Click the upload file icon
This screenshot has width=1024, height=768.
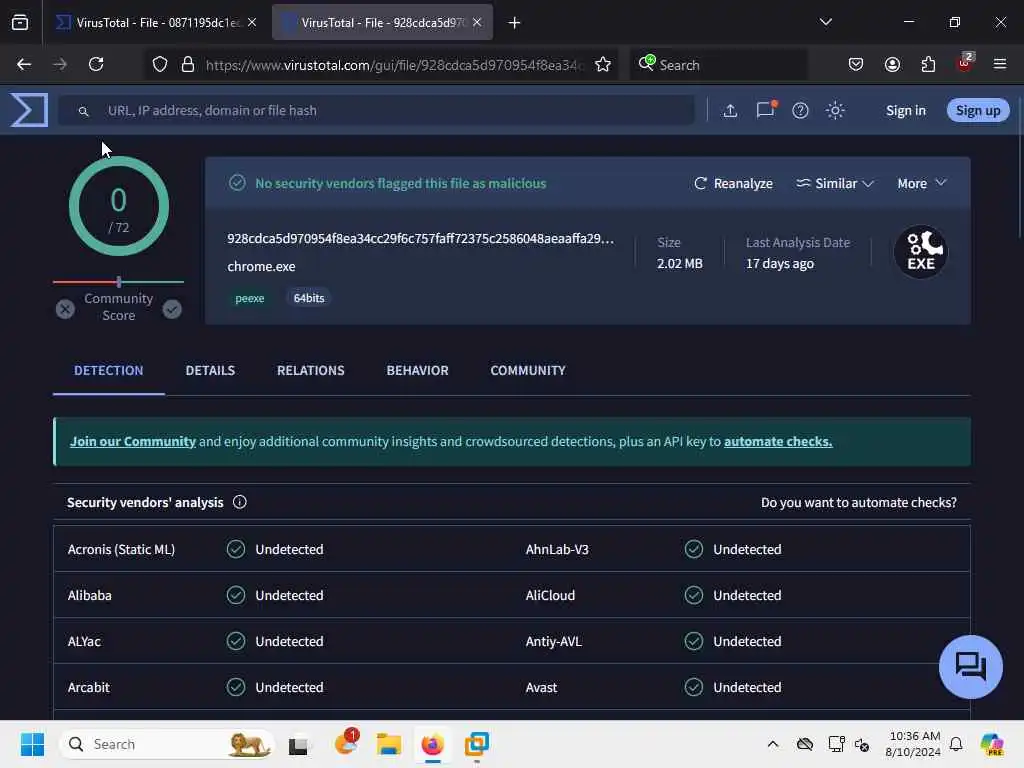tap(730, 110)
